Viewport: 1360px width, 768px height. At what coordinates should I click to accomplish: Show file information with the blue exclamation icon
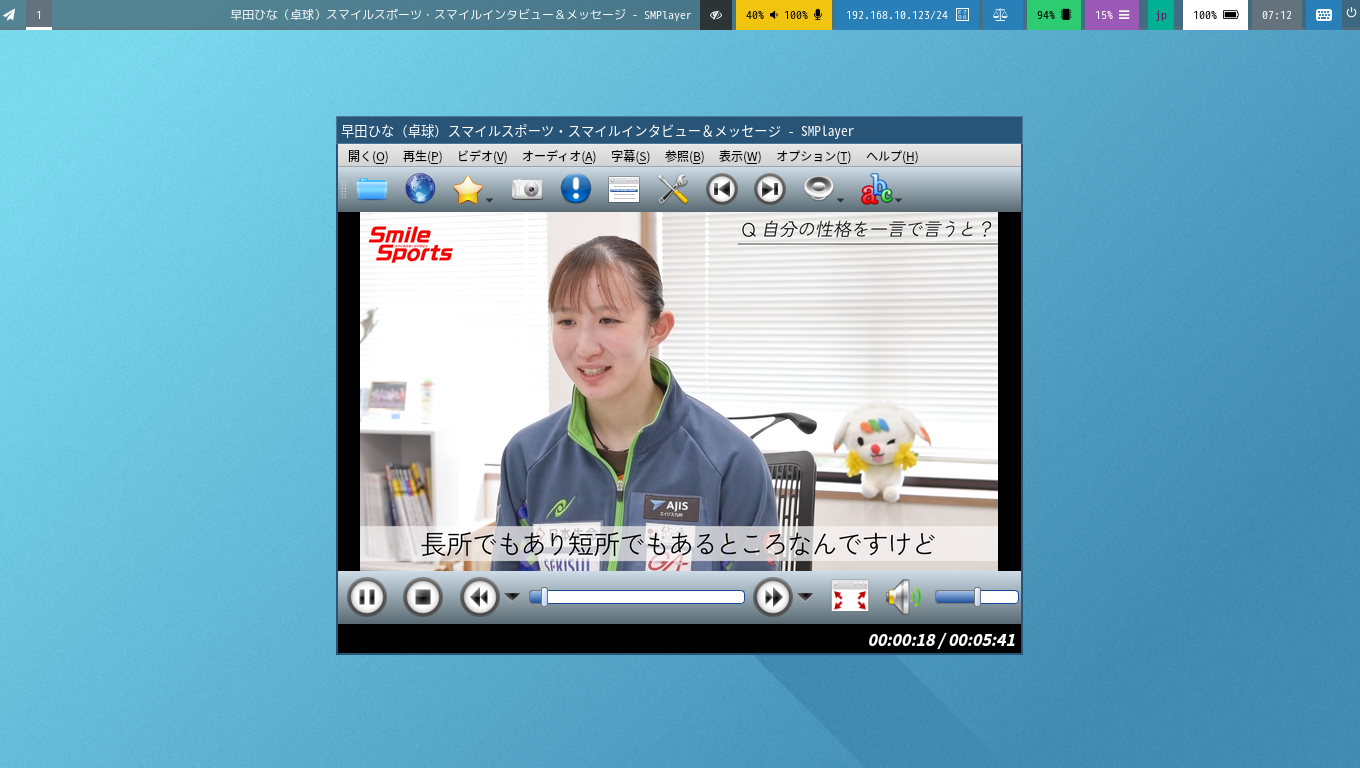[576, 189]
